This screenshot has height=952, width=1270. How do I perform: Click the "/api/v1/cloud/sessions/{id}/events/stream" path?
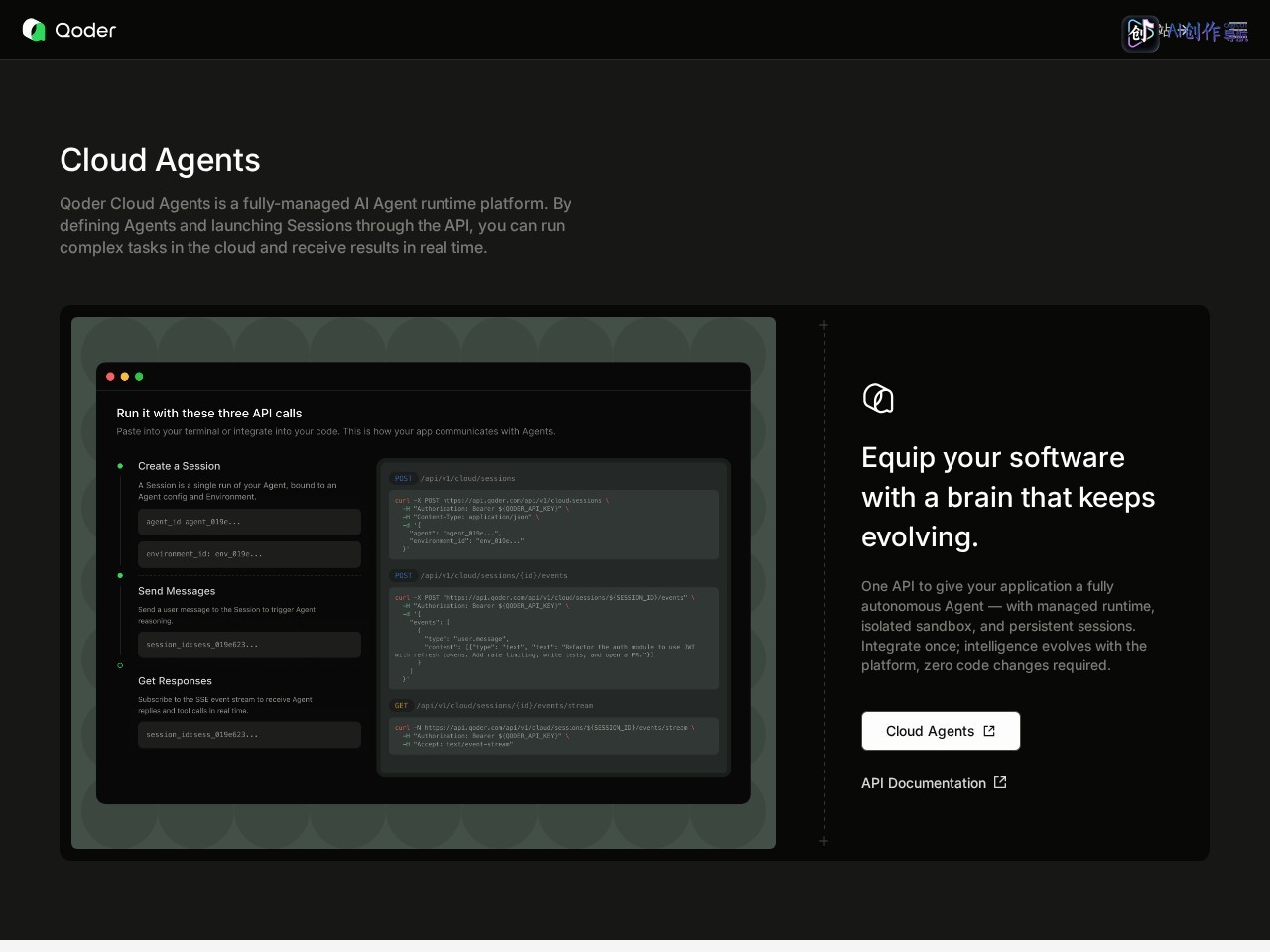pyautogui.click(x=504, y=705)
